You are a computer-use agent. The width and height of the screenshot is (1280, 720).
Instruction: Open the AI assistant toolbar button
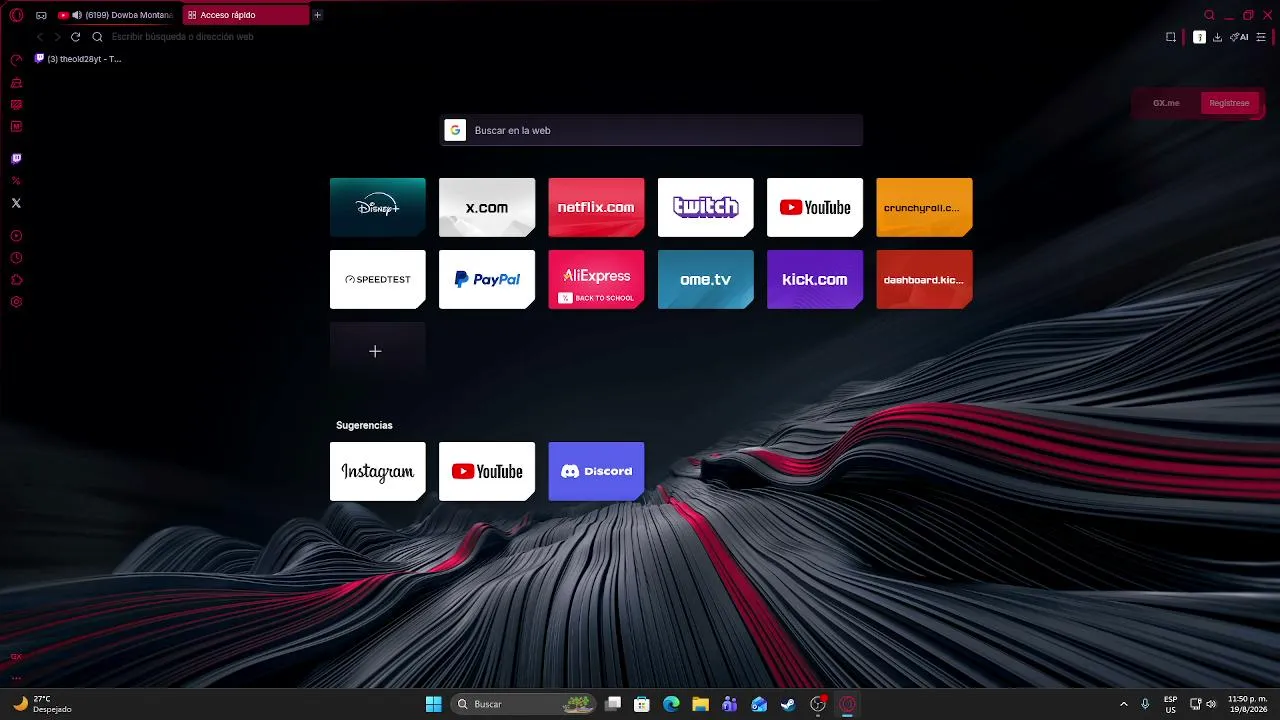[x=1239, y=37]
